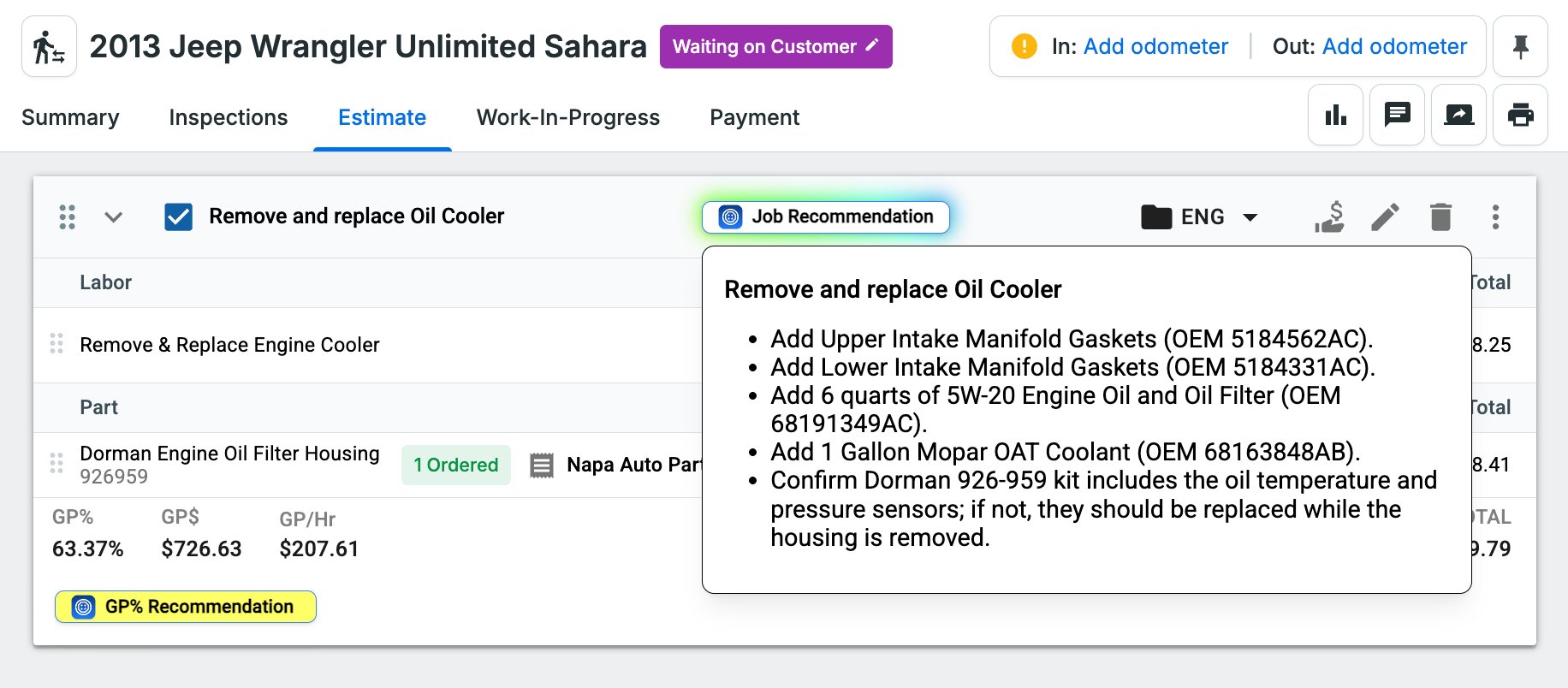Change the Waiting on Customer status
1568x688 pixels.
(x=775, y=47)
